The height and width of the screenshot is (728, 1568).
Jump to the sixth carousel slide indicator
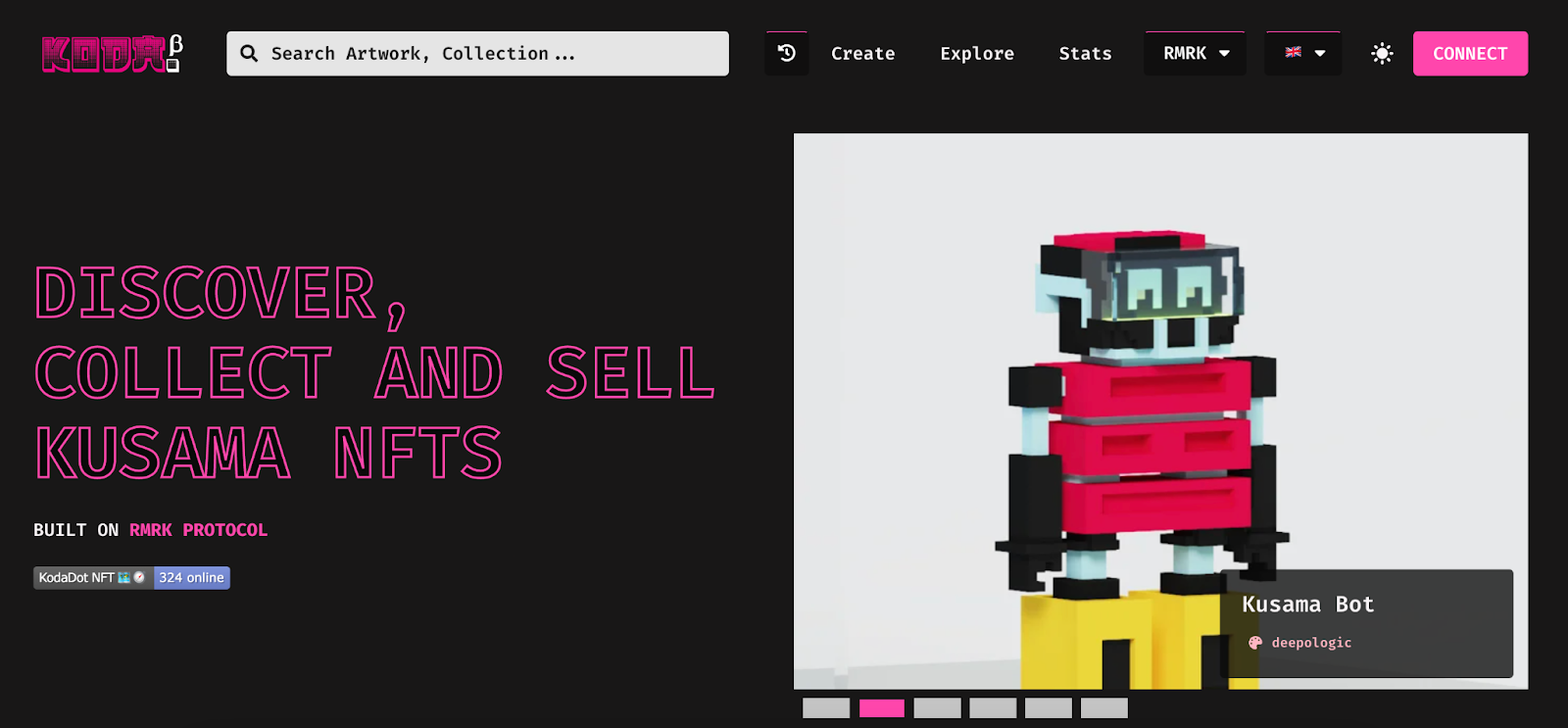tap(1104, 707)
